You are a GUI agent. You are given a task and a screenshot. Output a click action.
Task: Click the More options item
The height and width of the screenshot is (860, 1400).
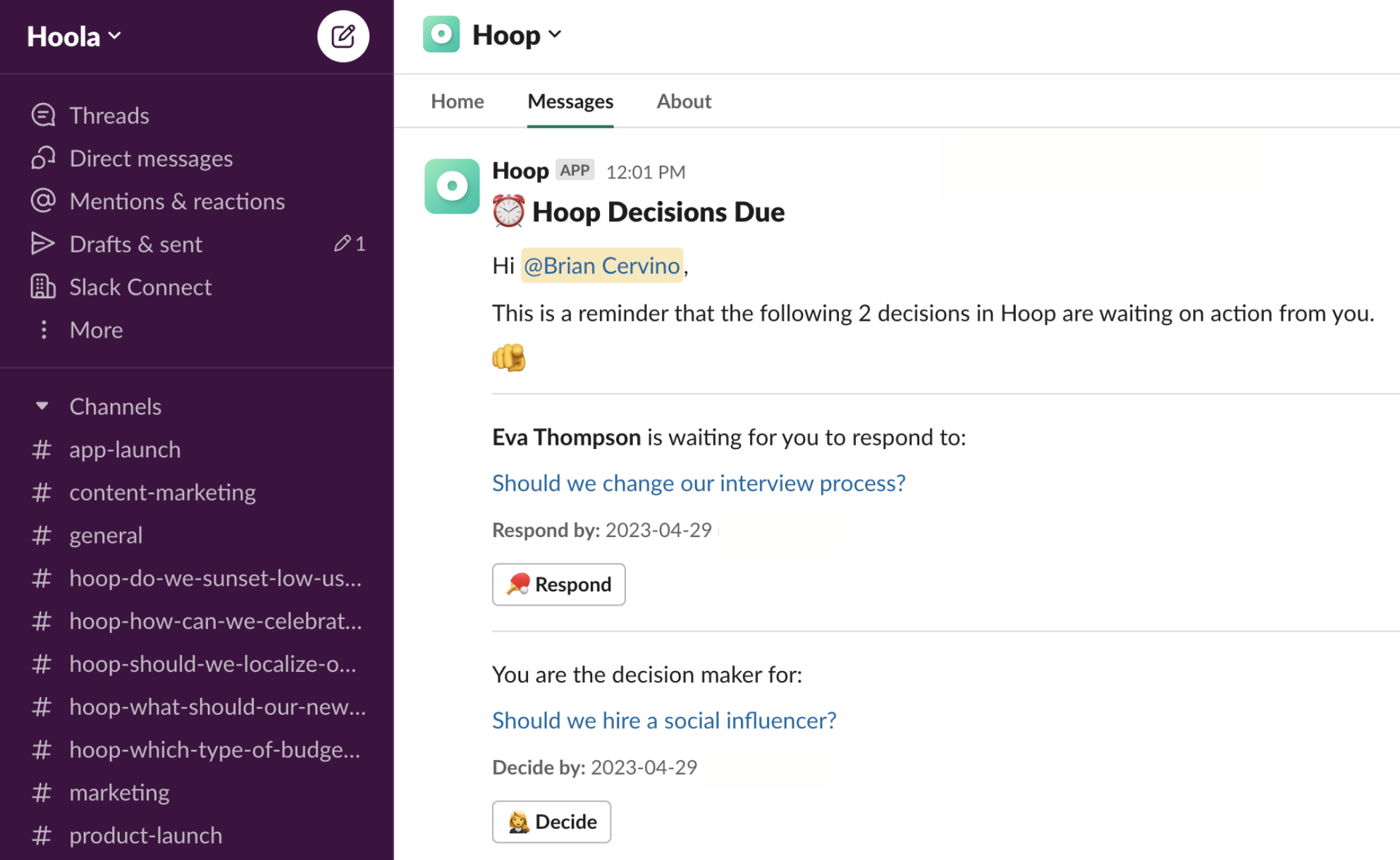pyautogui.click(x=96, y=330)
